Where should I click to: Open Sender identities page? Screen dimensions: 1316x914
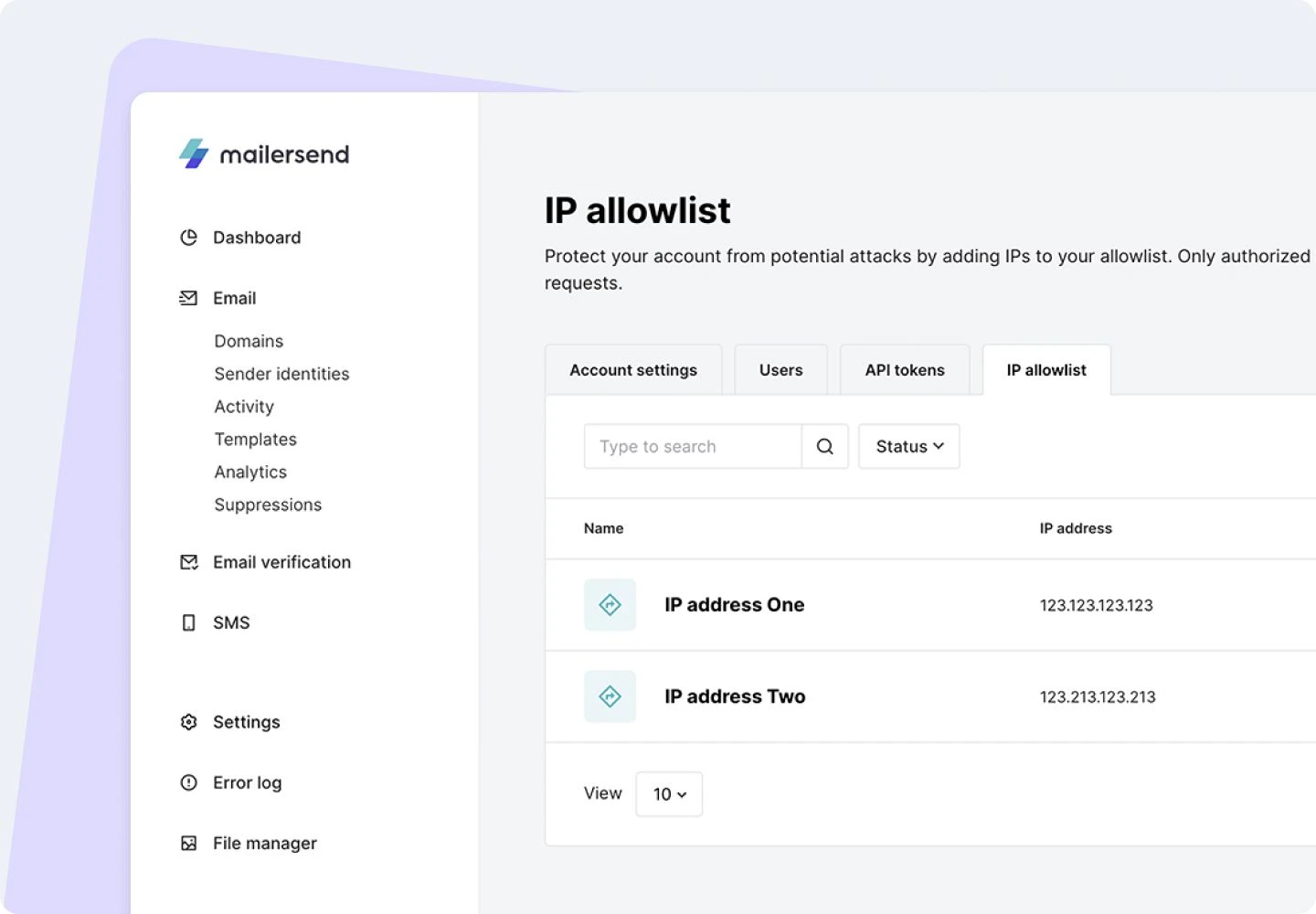281,374
